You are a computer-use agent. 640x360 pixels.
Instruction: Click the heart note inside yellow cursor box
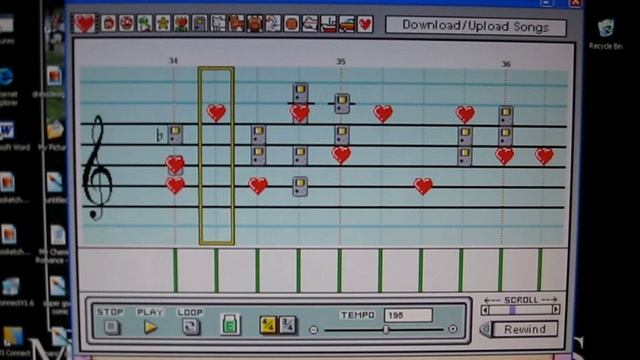click(216, 113)
